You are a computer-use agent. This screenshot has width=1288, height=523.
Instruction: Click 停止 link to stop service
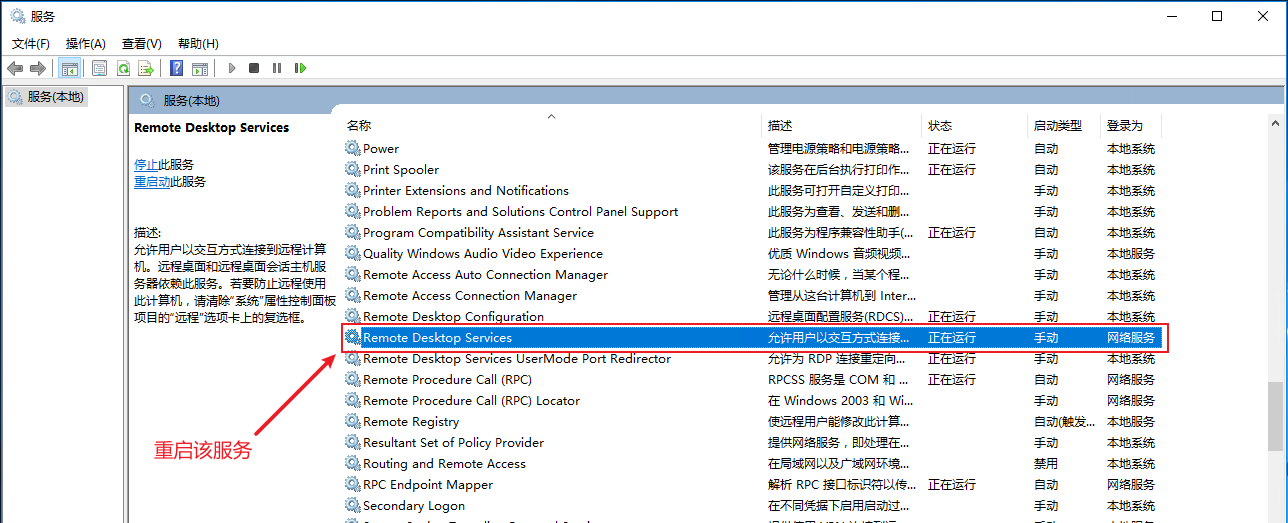(146, 164)
